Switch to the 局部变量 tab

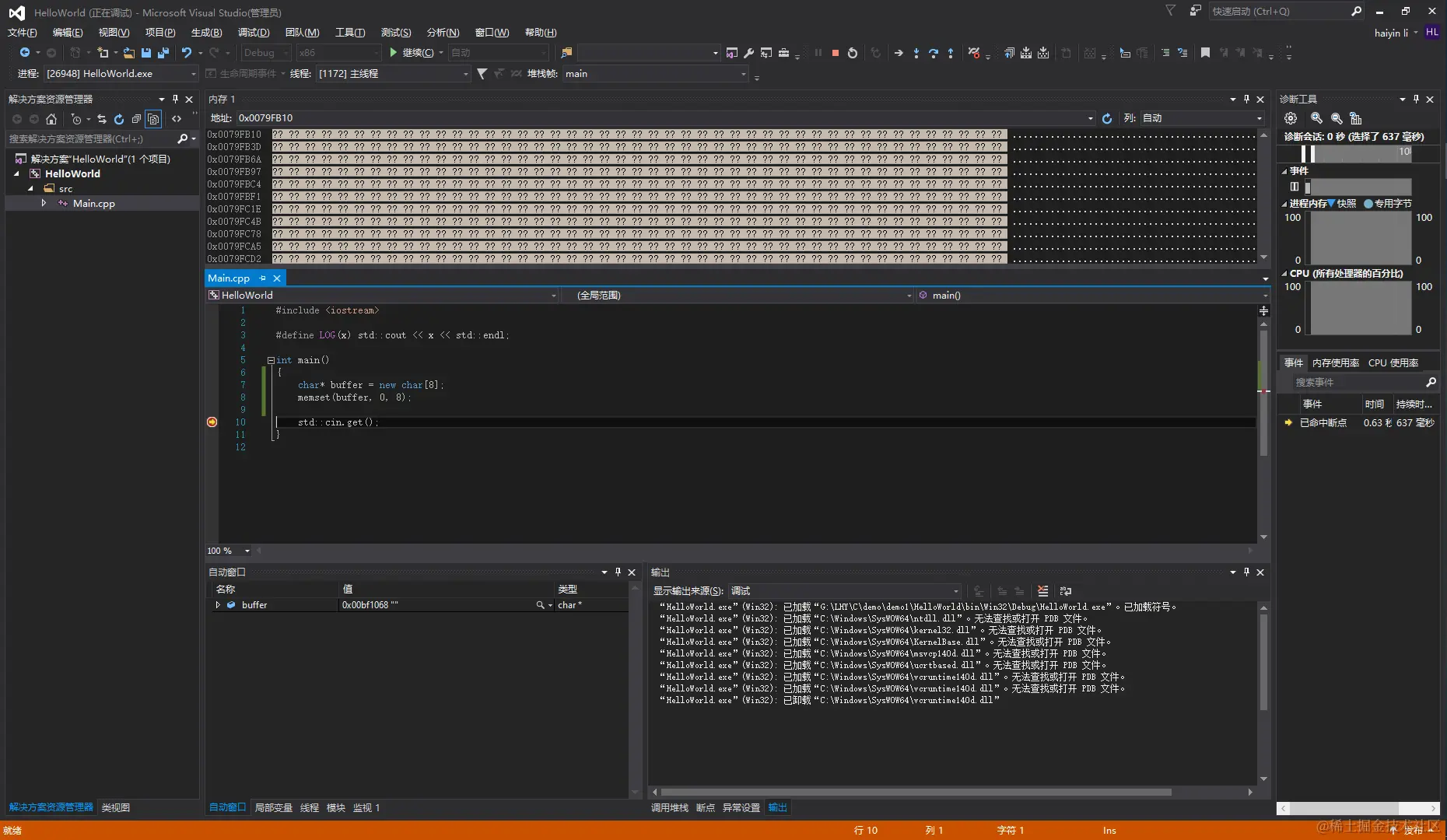(x=273, y=807)
